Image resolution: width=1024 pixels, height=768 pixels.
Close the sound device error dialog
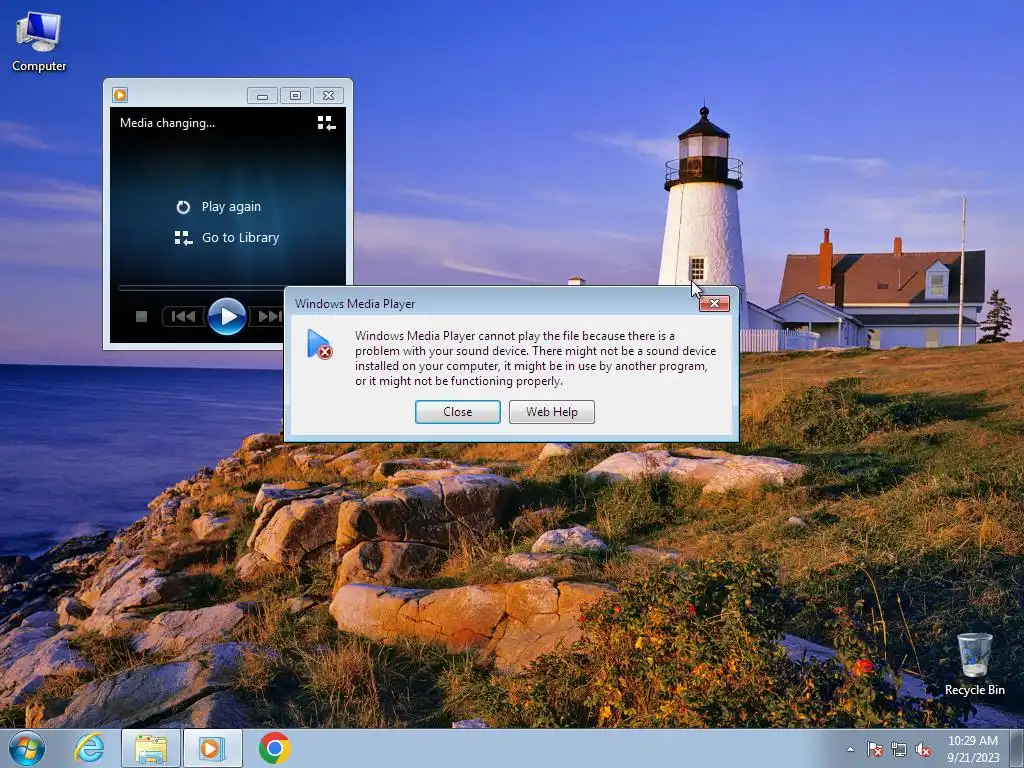457,412
